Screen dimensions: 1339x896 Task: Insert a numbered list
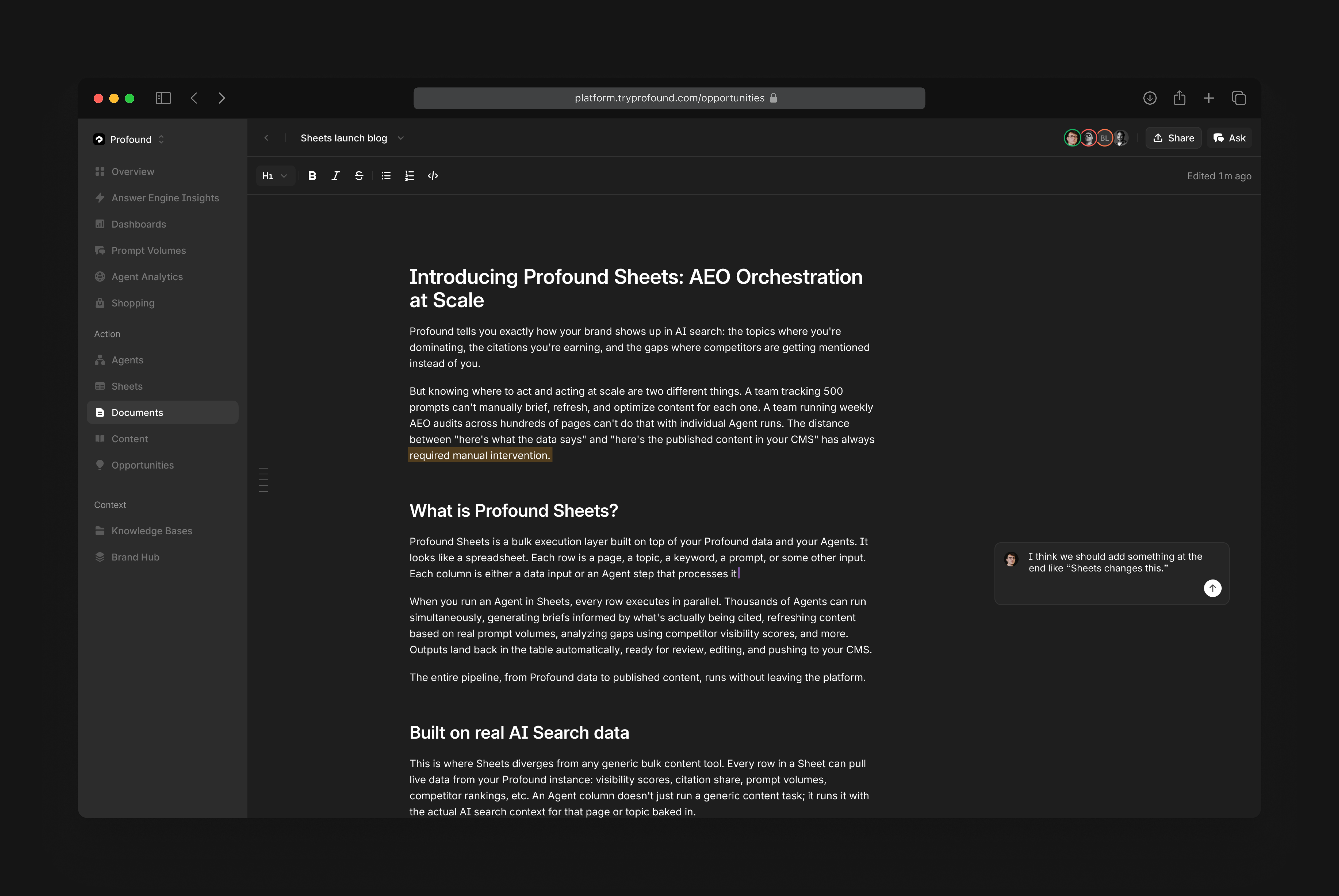[409, 176]
